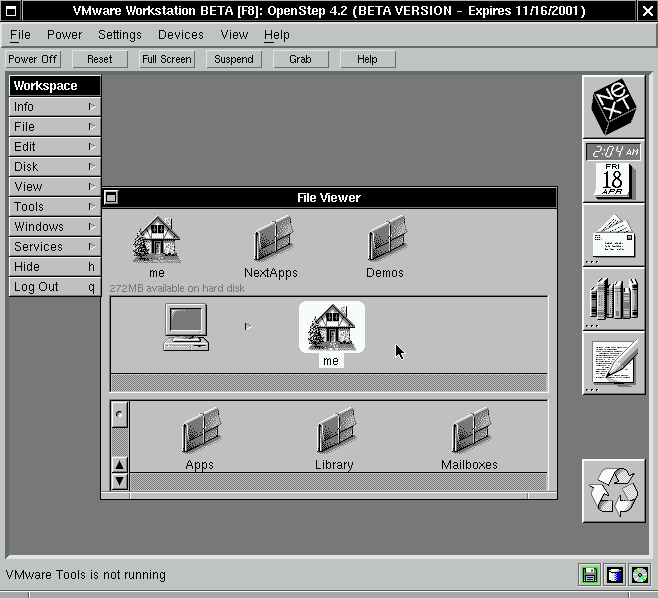Screen dimensions: 658x598
Task: Click the VMware floppy drive status icon
Action: tap(590, 575)
